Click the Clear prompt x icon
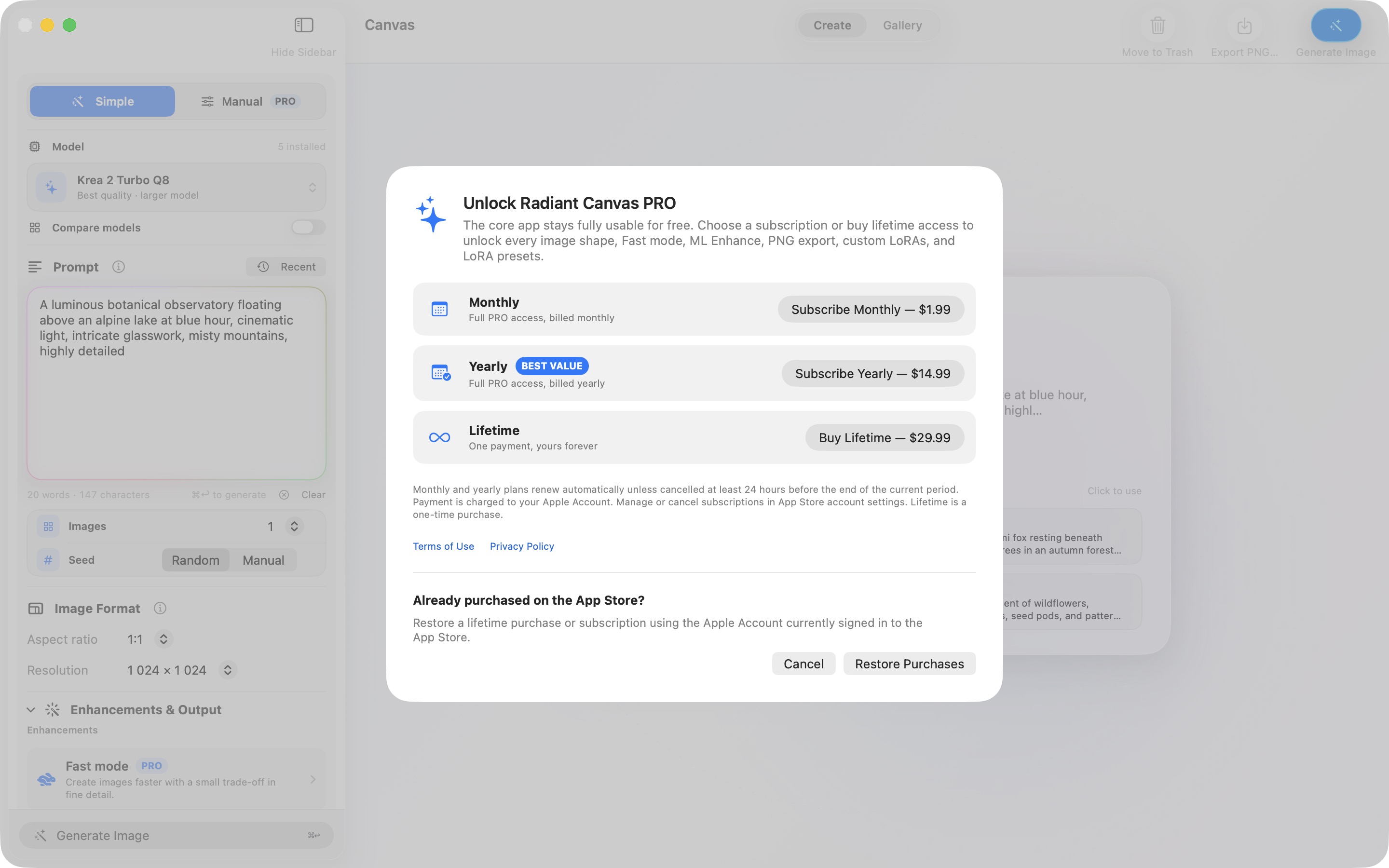Screen dimensions: 1389x868 [284, 495]
